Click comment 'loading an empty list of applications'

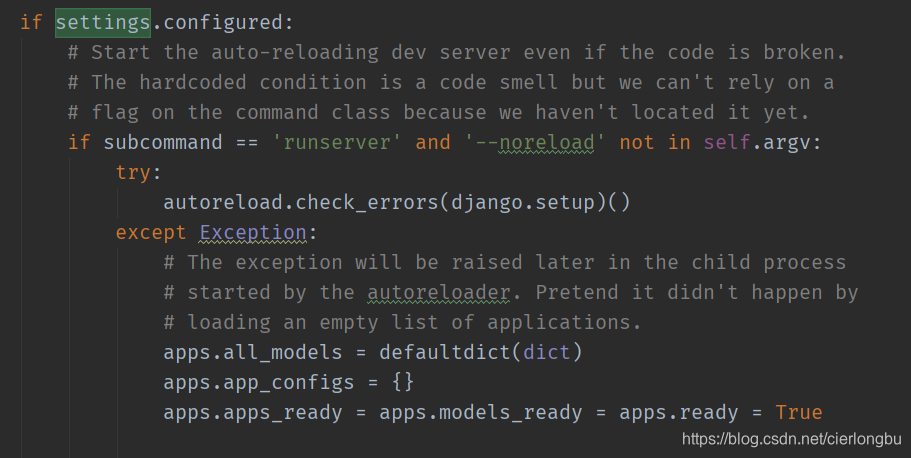415,323
